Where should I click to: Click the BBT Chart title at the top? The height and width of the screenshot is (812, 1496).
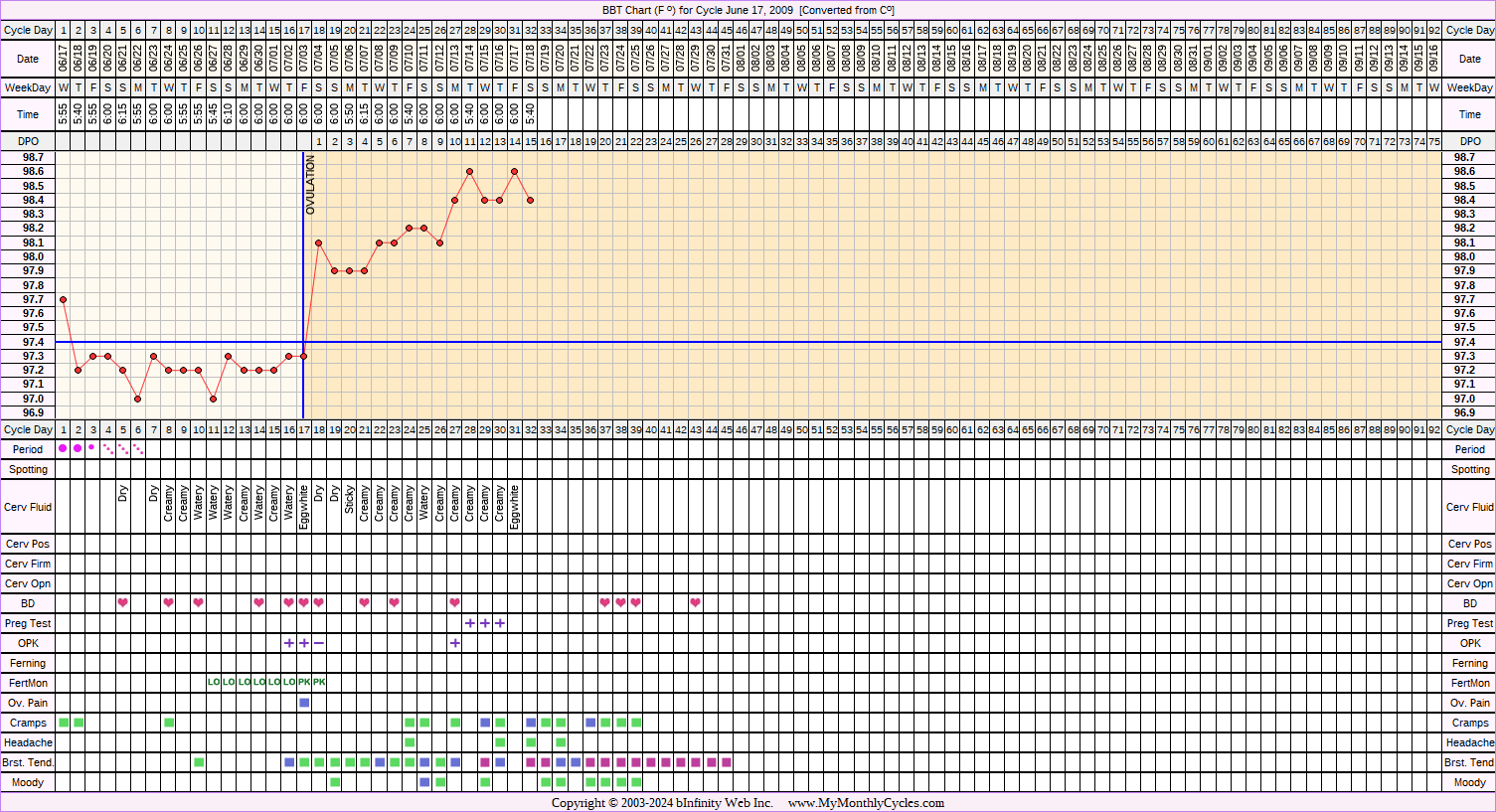coord(748,10)
